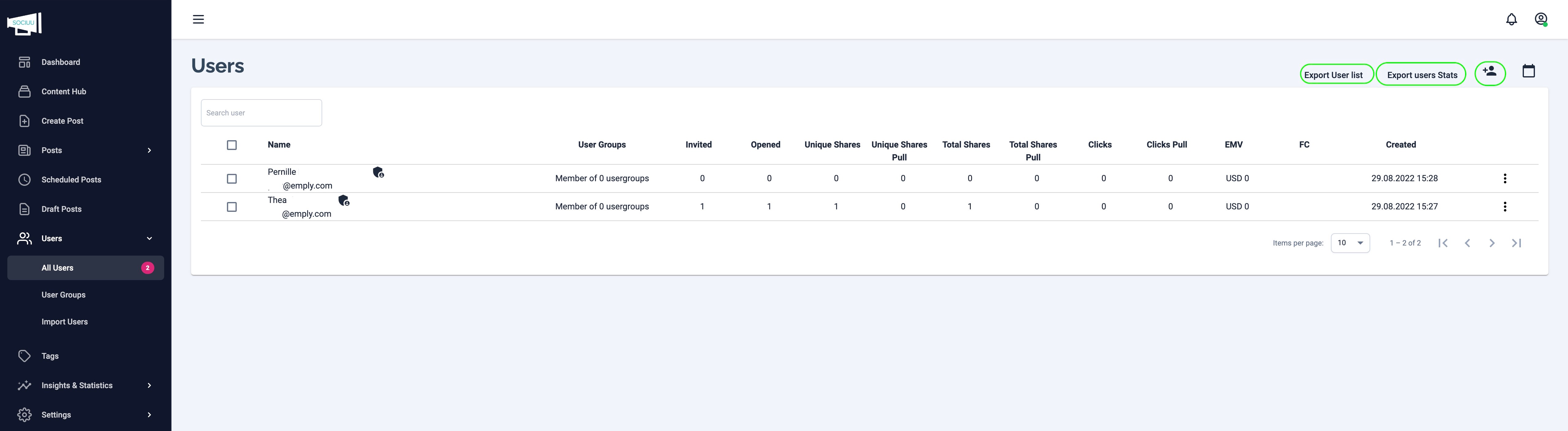Go to next page arrow
This screenshot has height=431, width=1568.
[1491, 243]
